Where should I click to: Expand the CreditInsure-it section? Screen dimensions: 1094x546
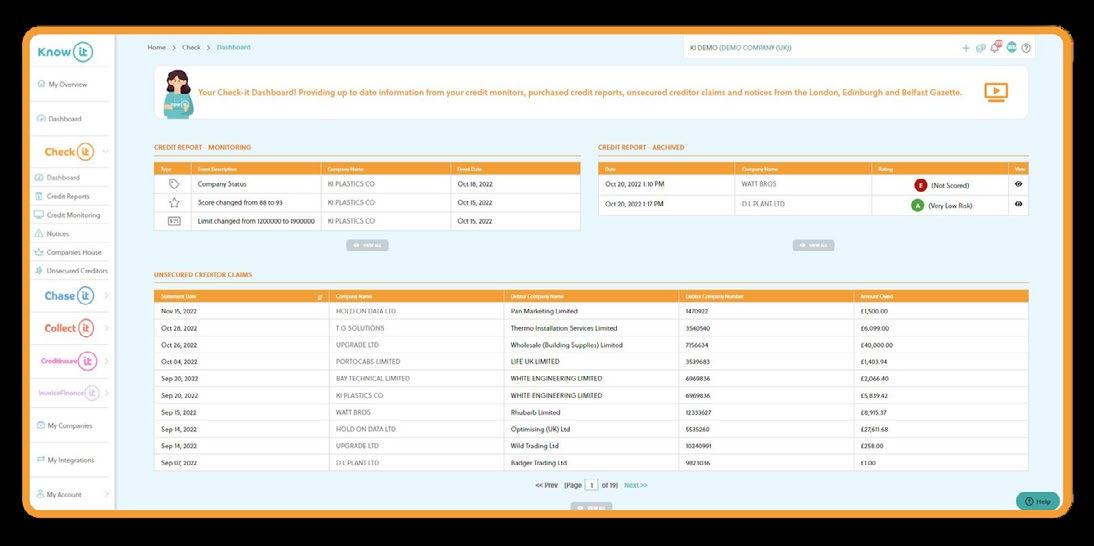coord(106,361)
